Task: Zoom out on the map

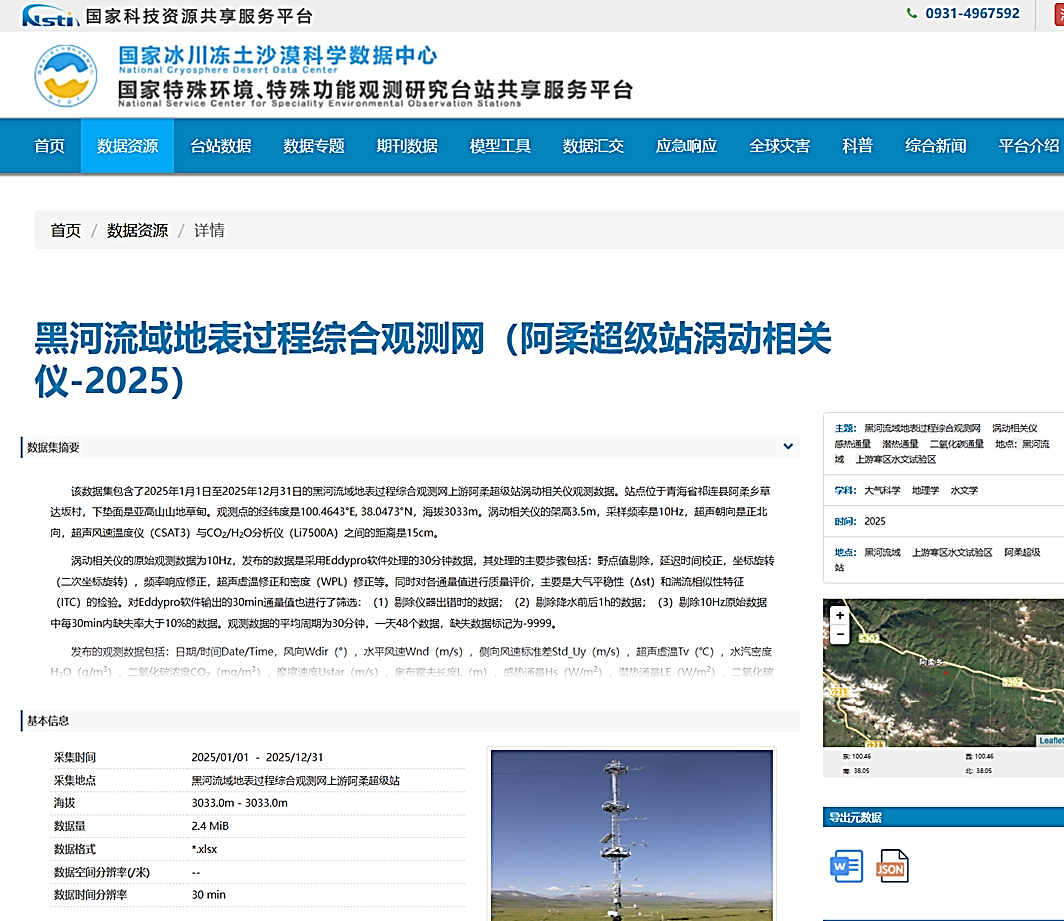Action: click(x=840, y=634)
